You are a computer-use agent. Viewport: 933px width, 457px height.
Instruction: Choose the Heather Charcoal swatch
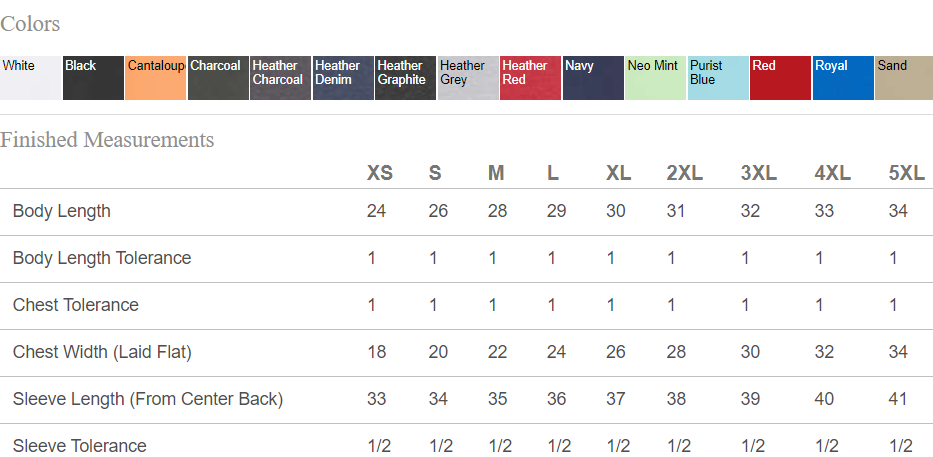click(280, 78)
